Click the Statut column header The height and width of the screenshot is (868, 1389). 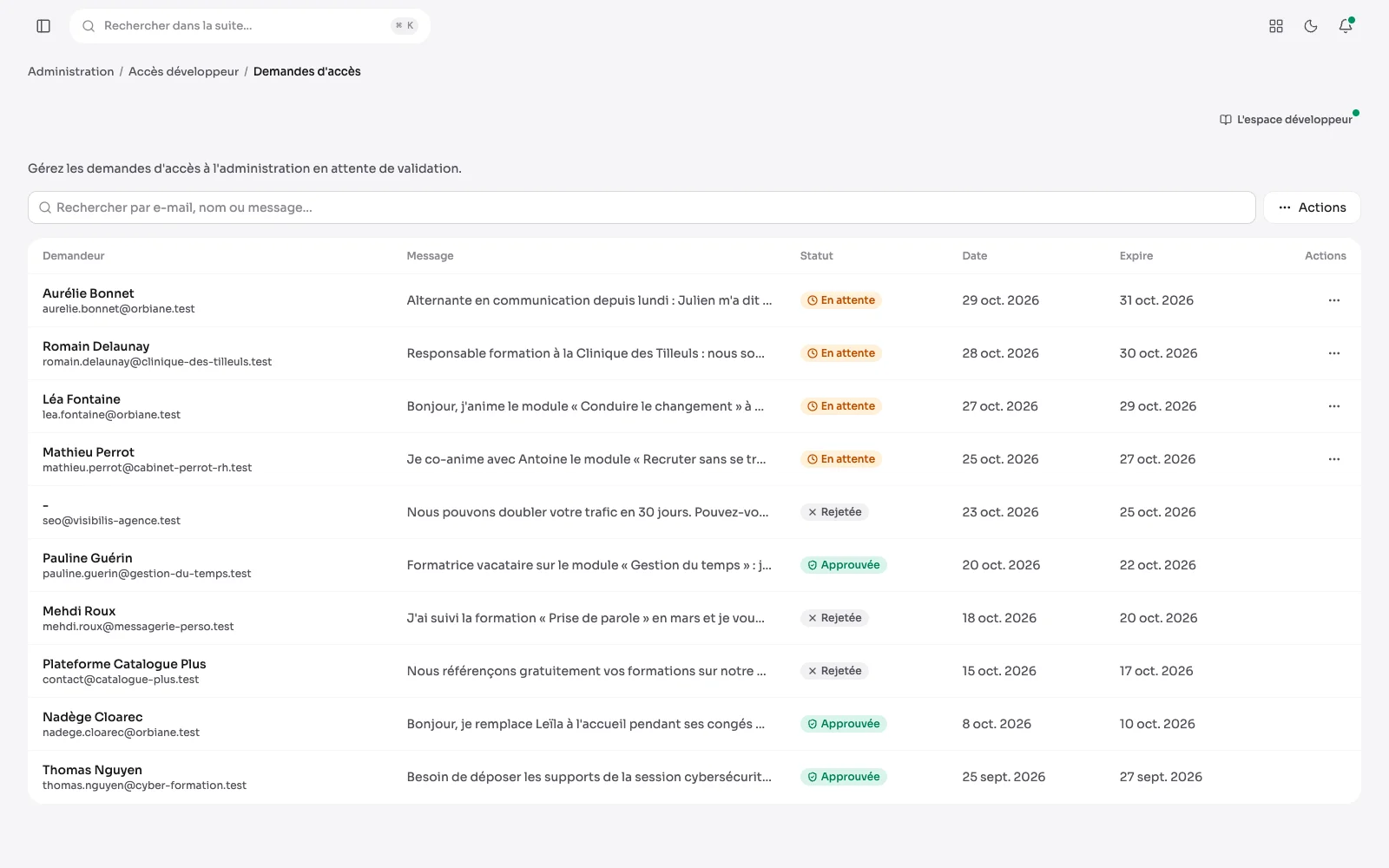coord(817,256)
